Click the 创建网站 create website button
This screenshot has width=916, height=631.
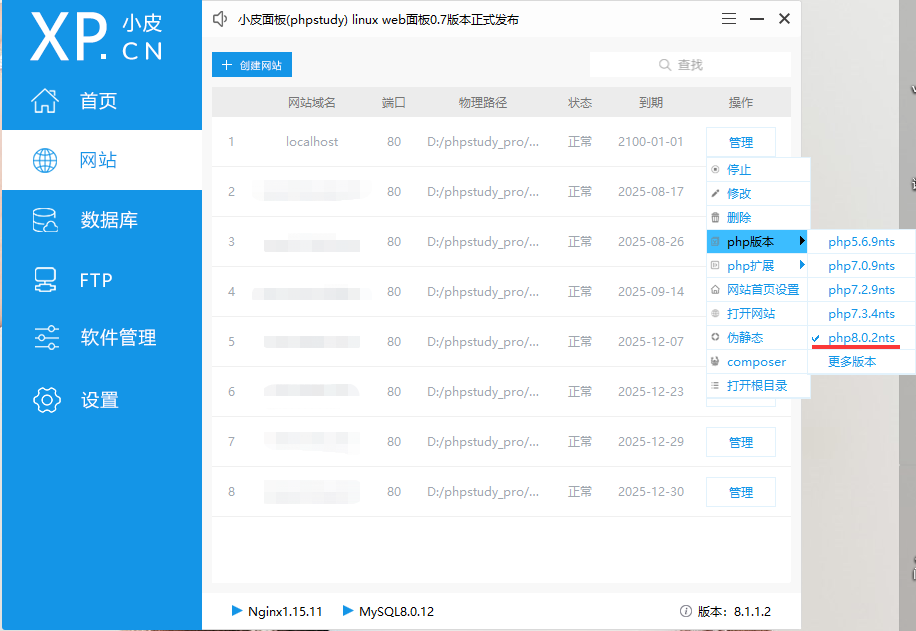click(252, 65)
